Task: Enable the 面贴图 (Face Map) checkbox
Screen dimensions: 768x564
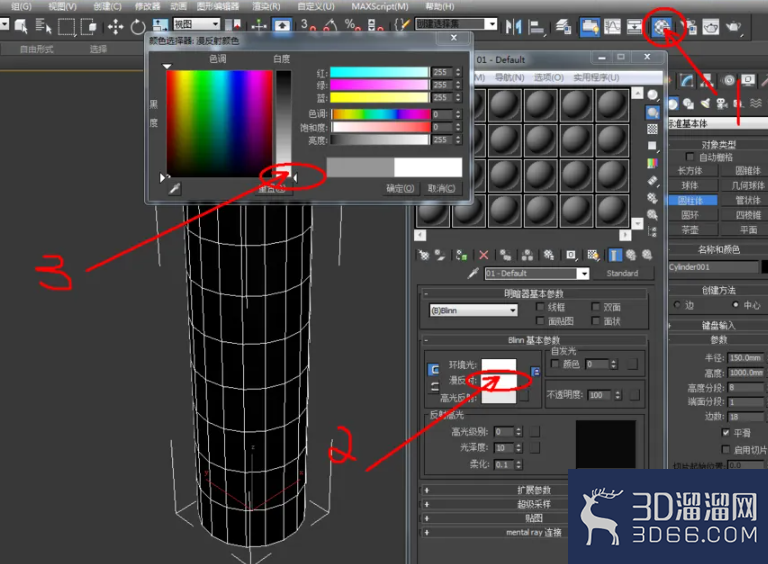Action: (x=540, y=321)
